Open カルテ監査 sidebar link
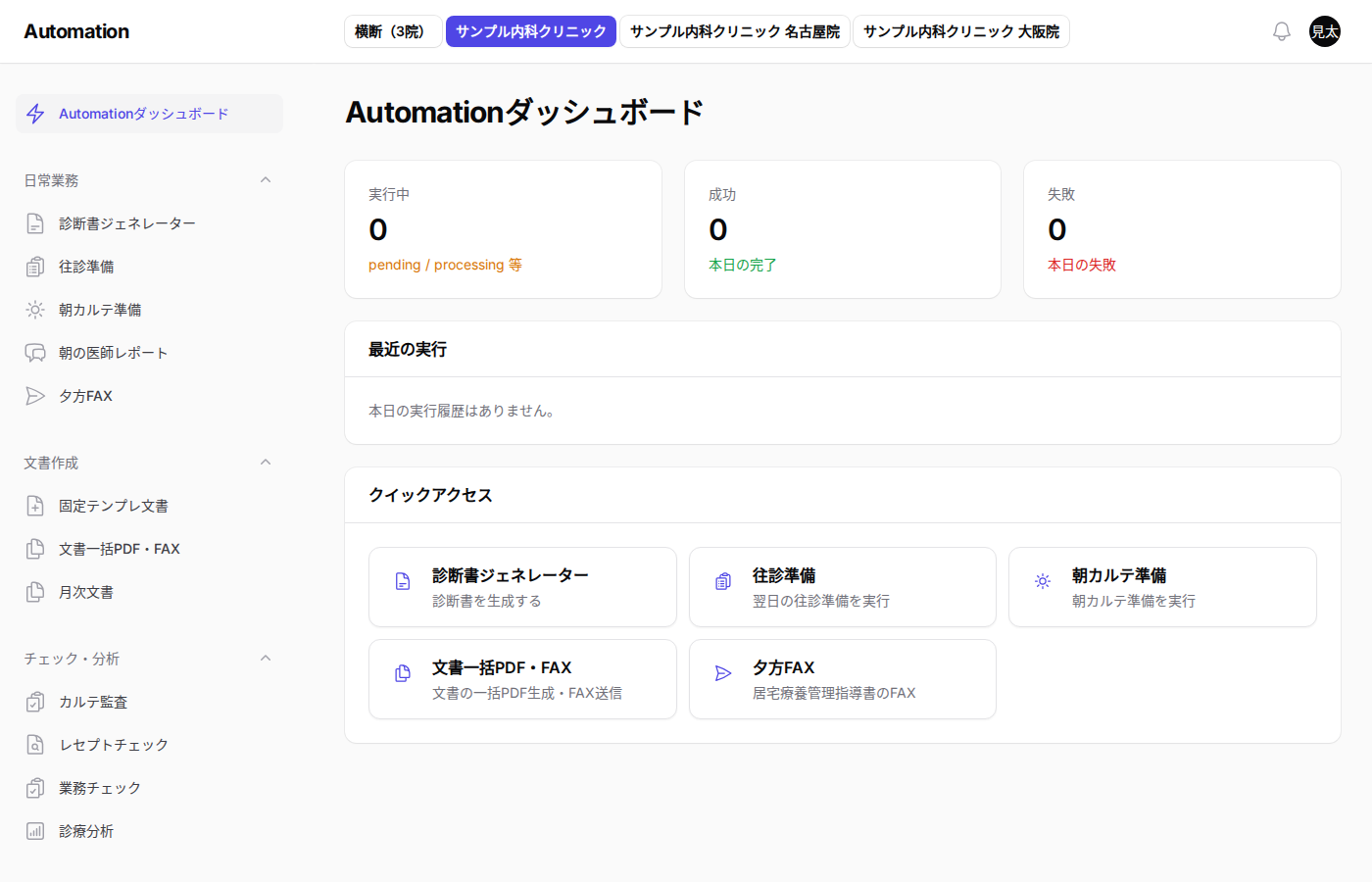The image size is (1372, 882). click(149, 702)
